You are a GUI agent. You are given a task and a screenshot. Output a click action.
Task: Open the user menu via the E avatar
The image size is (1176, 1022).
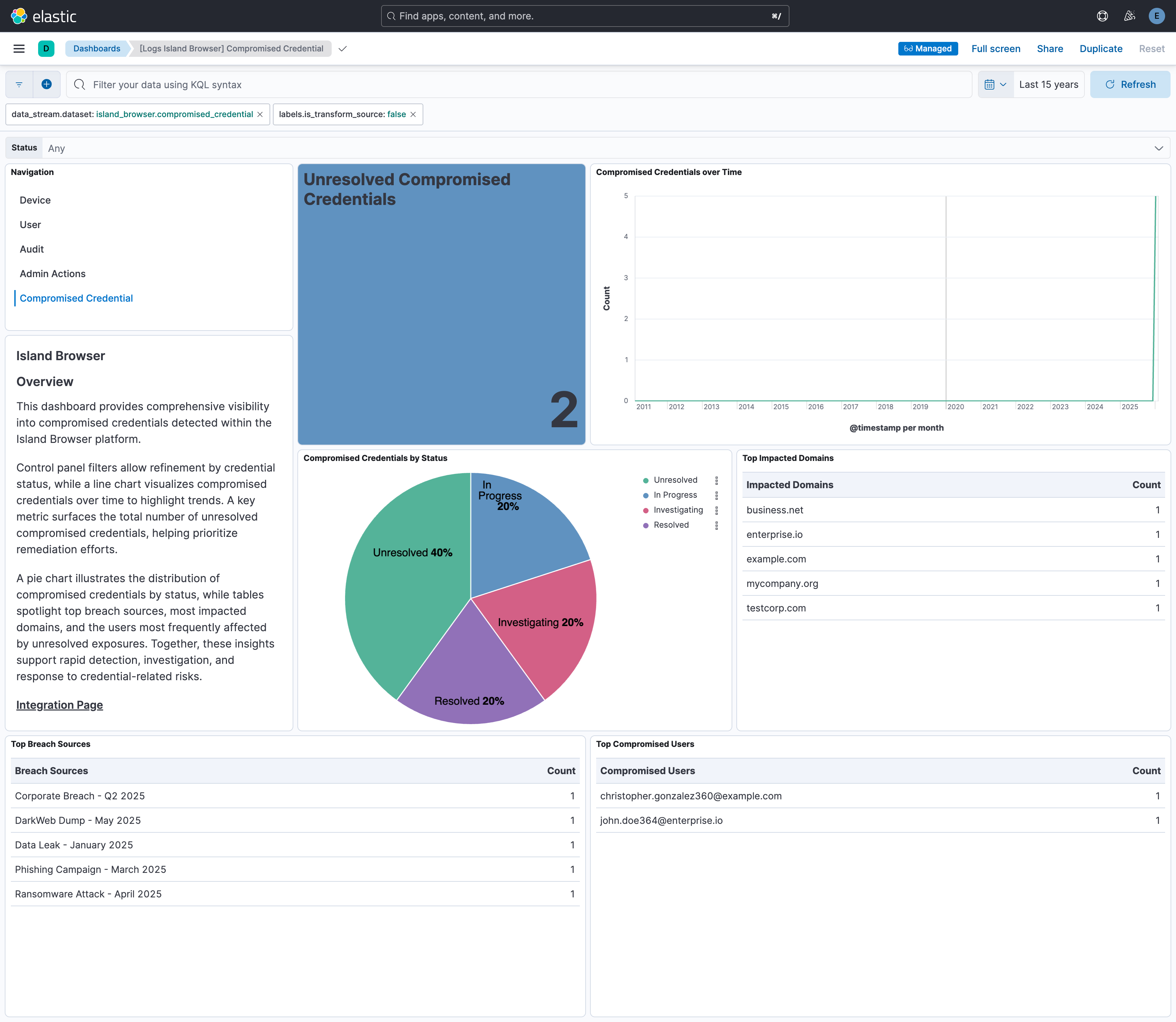click(1157, 15)
